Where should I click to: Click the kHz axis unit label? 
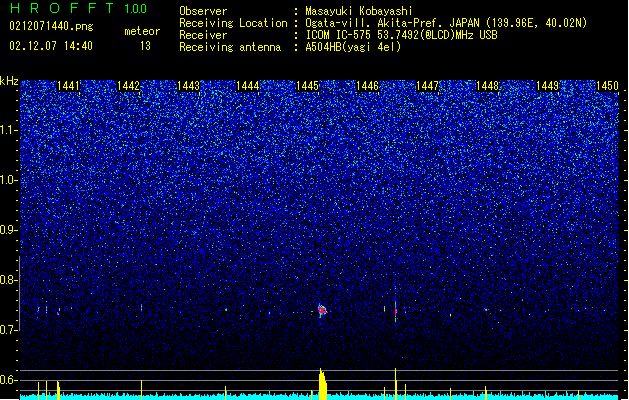point(9,81)
